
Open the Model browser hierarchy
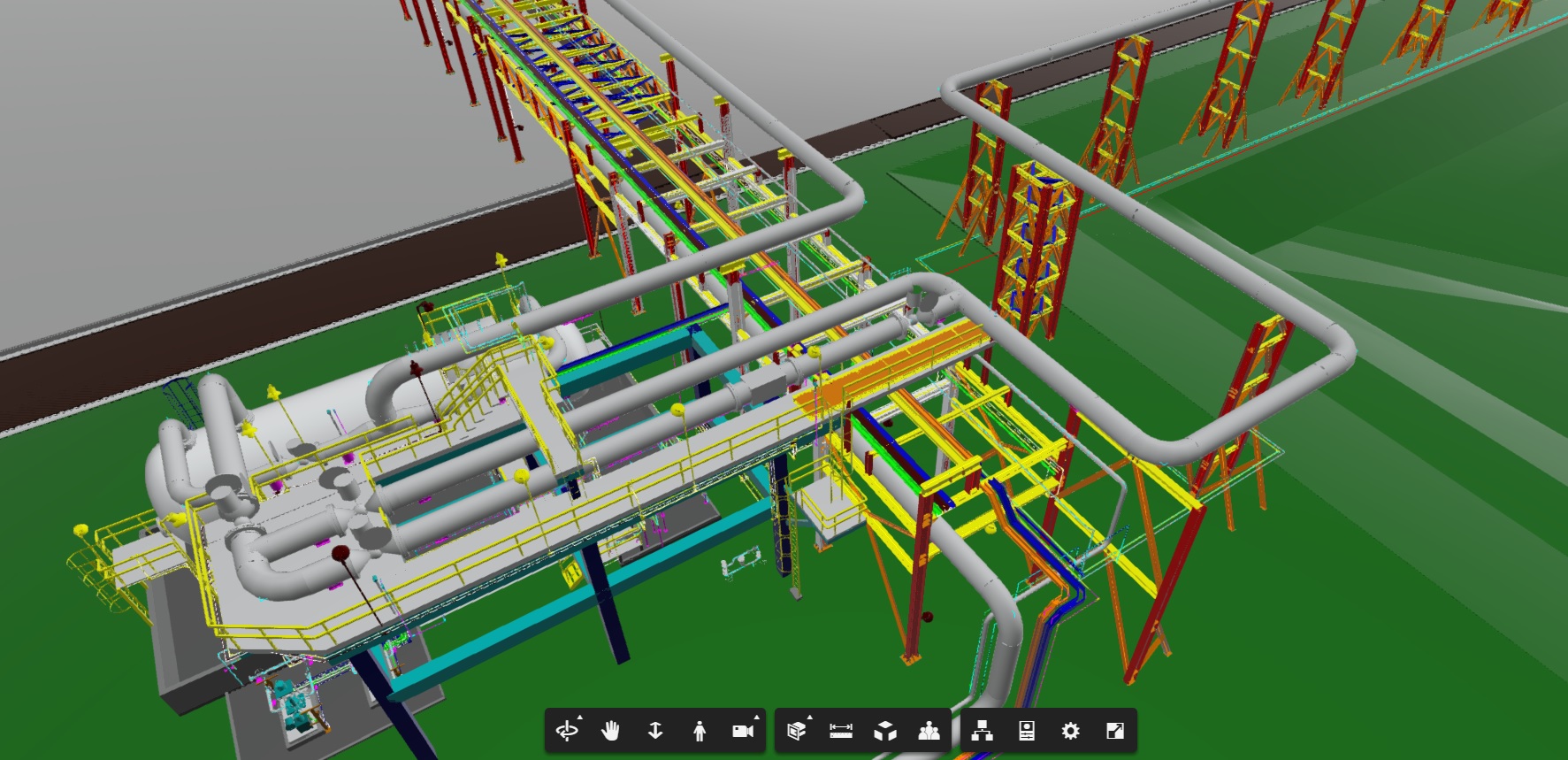(x=982, y=731)
